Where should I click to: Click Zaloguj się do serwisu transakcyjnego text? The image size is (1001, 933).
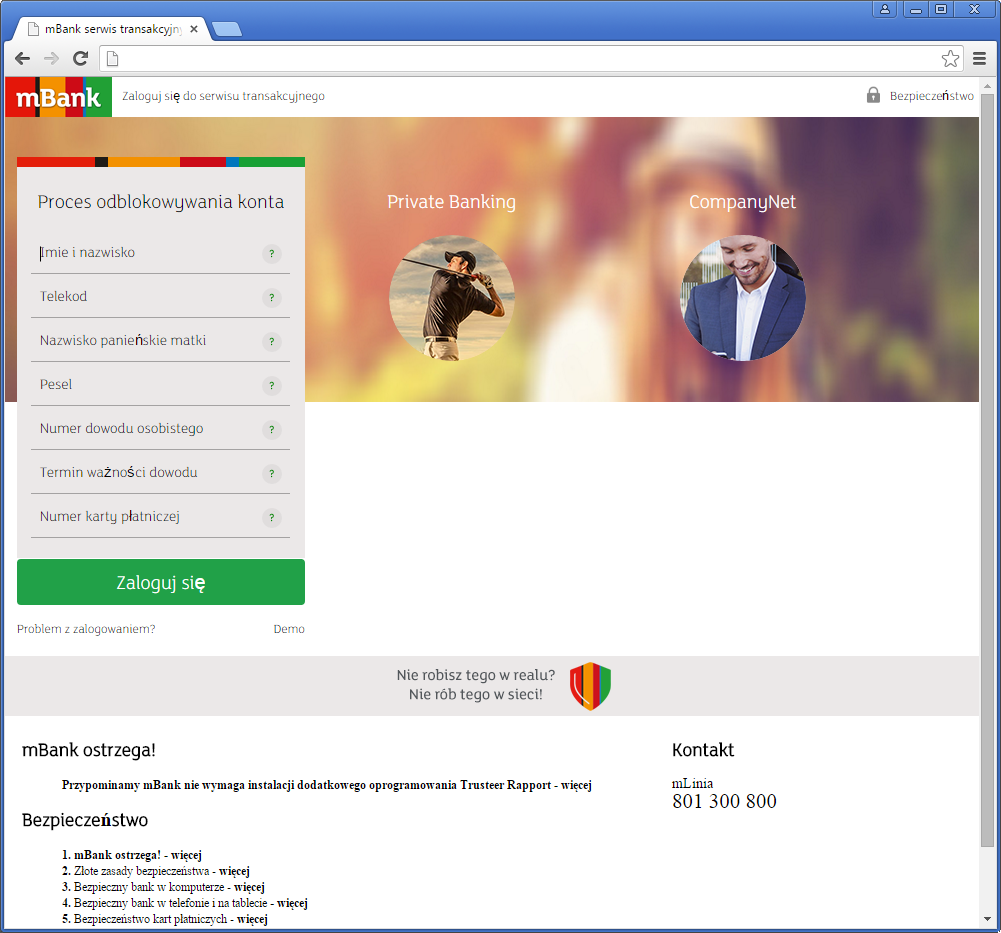click(223, 96)
